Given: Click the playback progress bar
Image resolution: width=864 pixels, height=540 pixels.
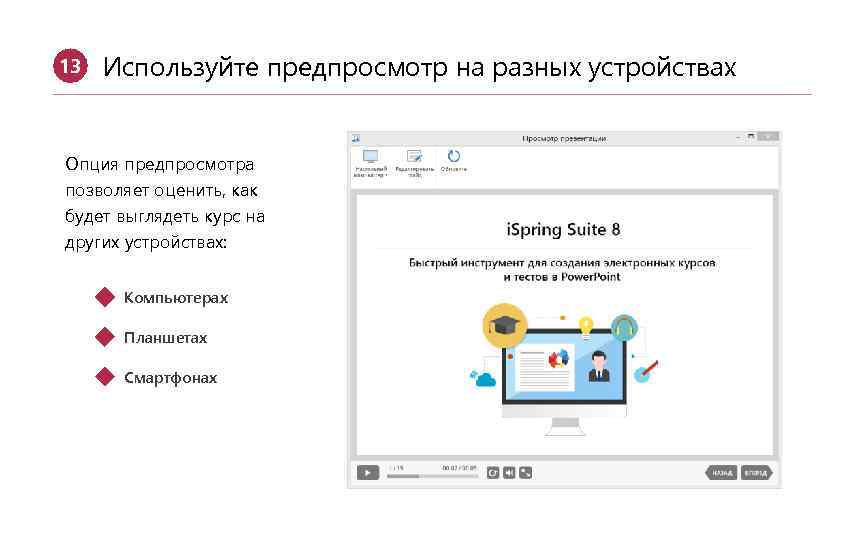Looking at the screenshot, I should pyautogui.click(x=433, y=476).
